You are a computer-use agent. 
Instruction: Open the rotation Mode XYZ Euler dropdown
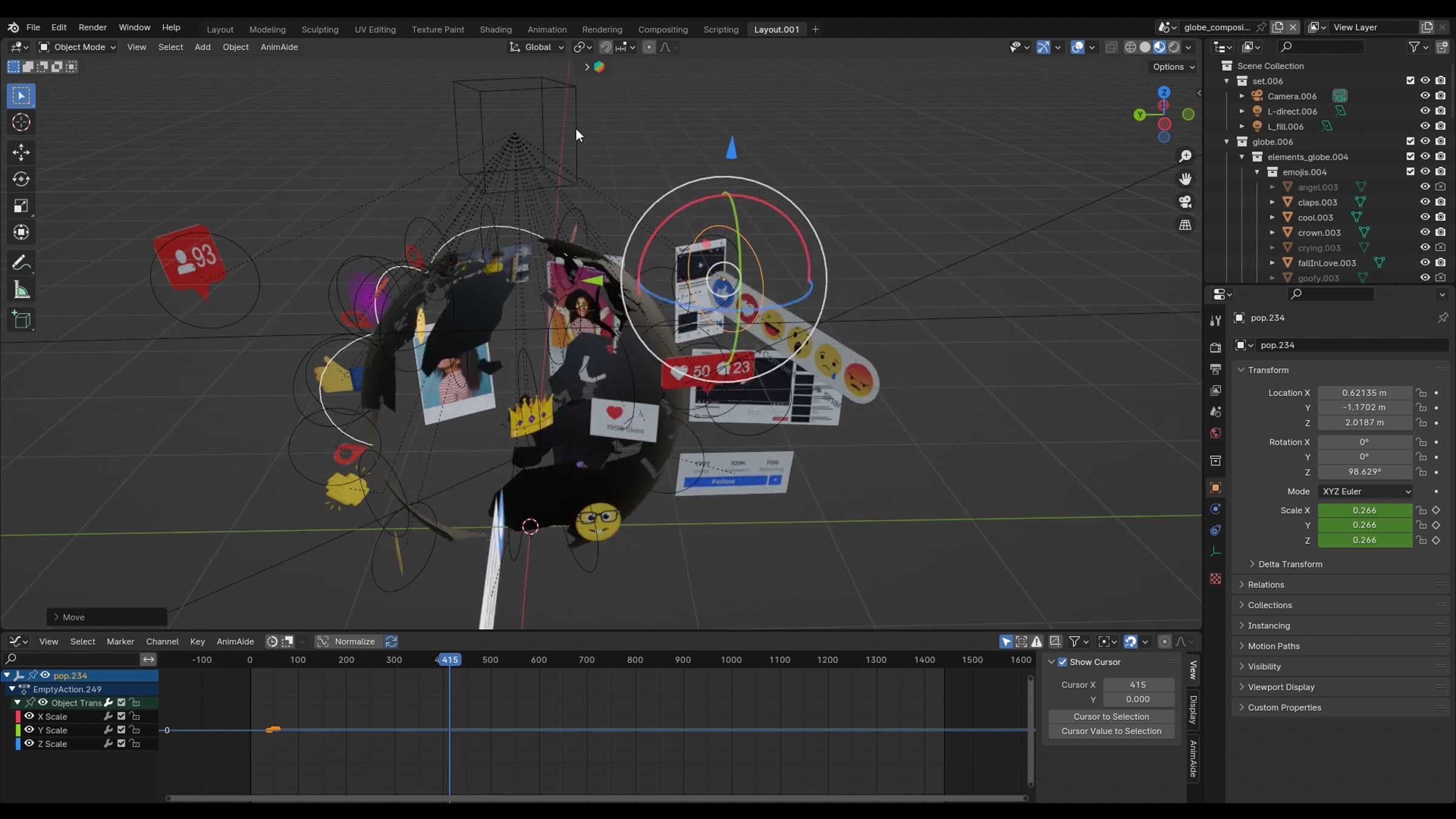(x=1365, y=491)
